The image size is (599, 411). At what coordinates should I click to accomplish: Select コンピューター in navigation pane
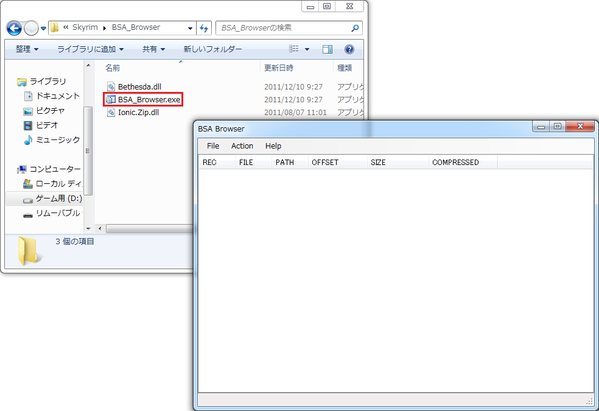49,169
